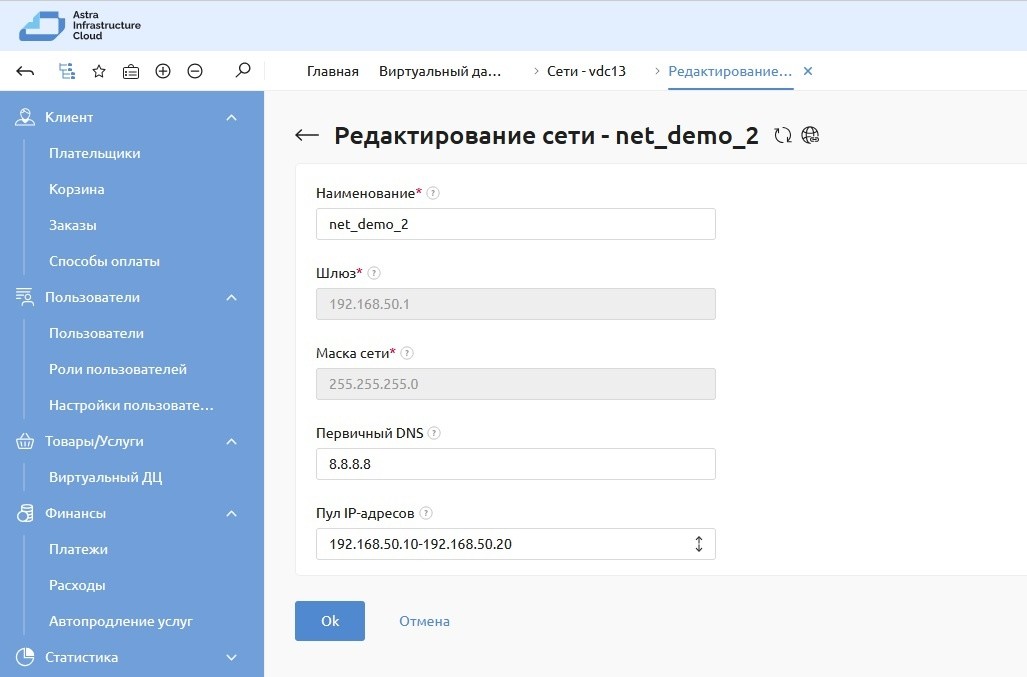Viewport: 1027px width, 677px height.
Task: Click the globe icon beside page title
Action: 810,136
